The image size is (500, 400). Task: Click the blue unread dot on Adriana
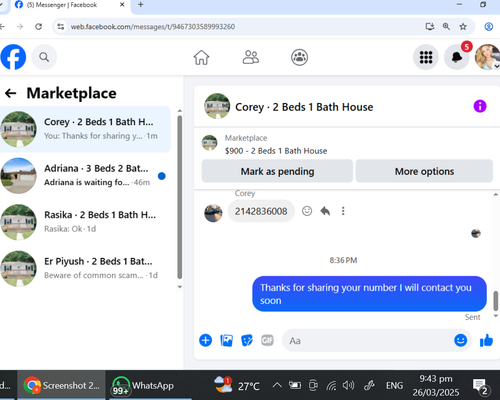click(x=162, y=176)
